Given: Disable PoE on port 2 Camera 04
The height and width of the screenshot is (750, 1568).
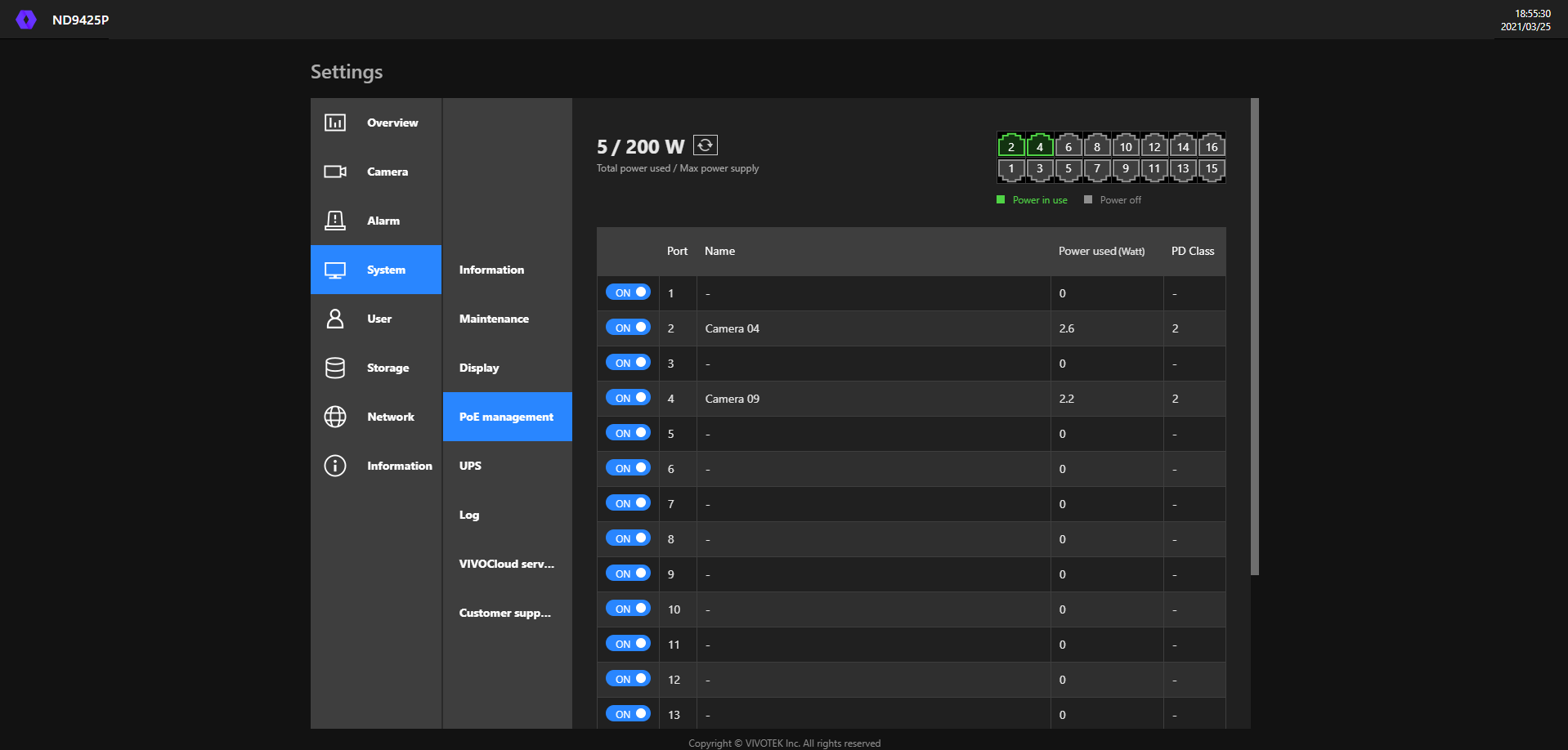Looking at the screenshot, I should click(x=628, y=328).
